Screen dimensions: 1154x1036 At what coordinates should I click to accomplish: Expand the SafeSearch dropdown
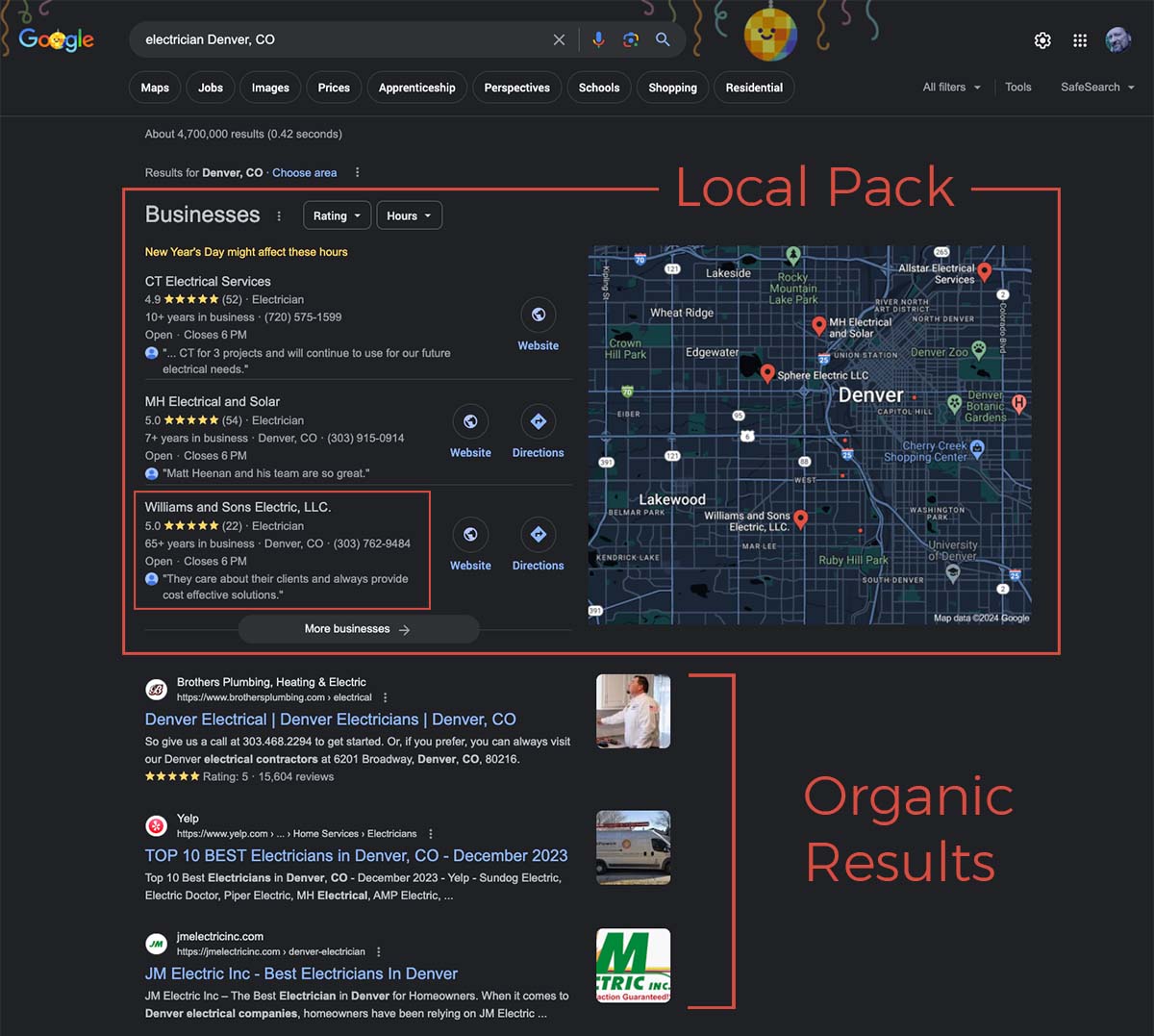point(1095,87)
